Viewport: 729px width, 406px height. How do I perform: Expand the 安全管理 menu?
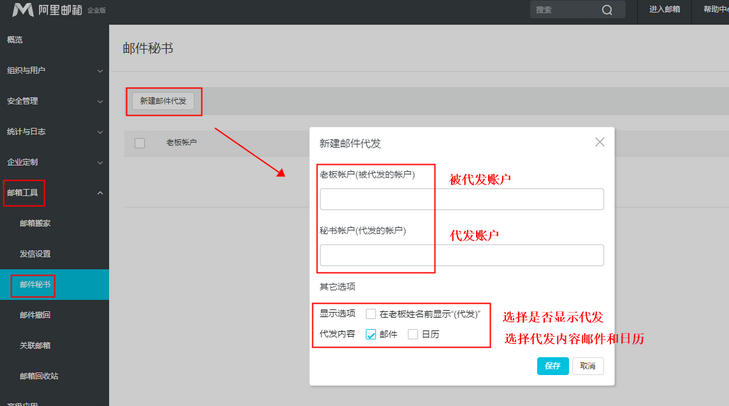[x=54, y=101]
